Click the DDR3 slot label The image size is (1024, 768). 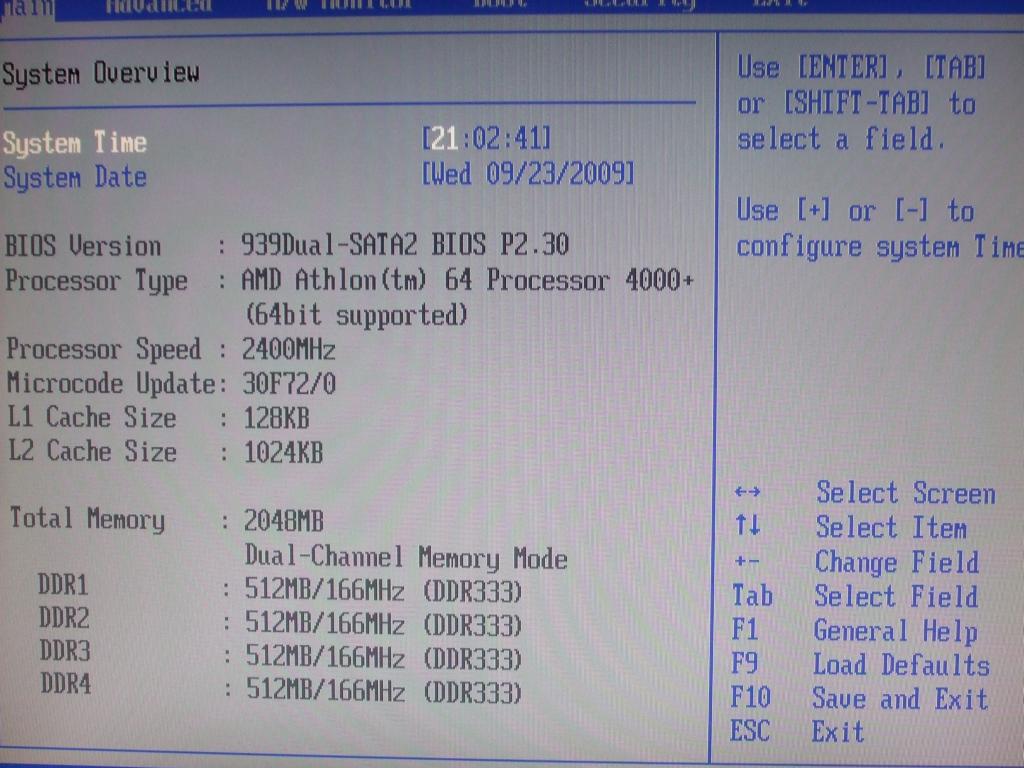tap(65, 651)
